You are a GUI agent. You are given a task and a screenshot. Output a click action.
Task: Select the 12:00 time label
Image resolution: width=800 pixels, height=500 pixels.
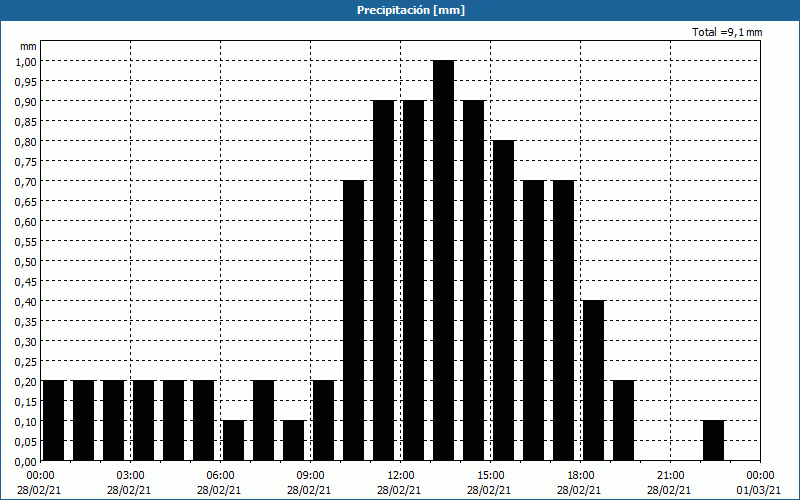click(x=401, y=476)
